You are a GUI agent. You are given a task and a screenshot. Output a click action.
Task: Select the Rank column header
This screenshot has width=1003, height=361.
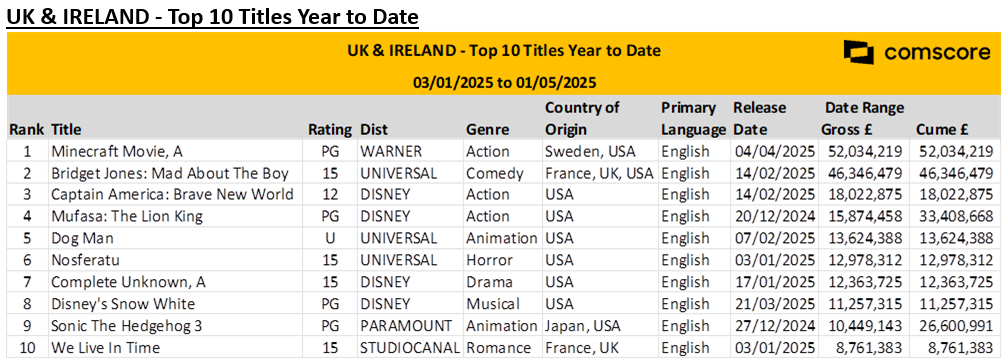26,130
